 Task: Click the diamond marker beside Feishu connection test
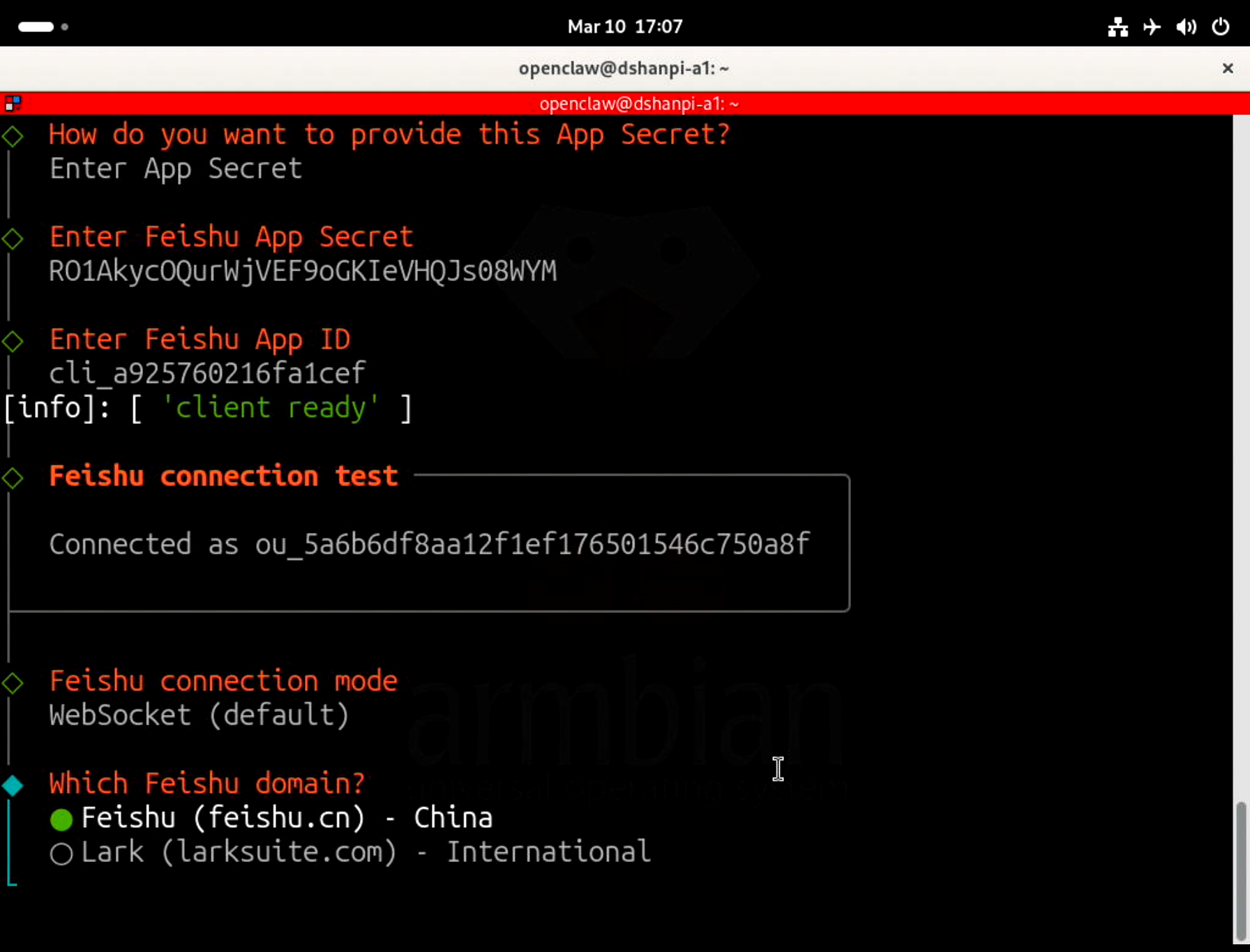coord(13,478)
